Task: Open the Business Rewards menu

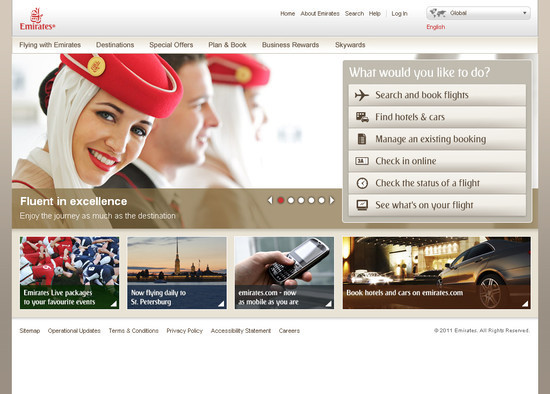Action: tap(290, 45)
